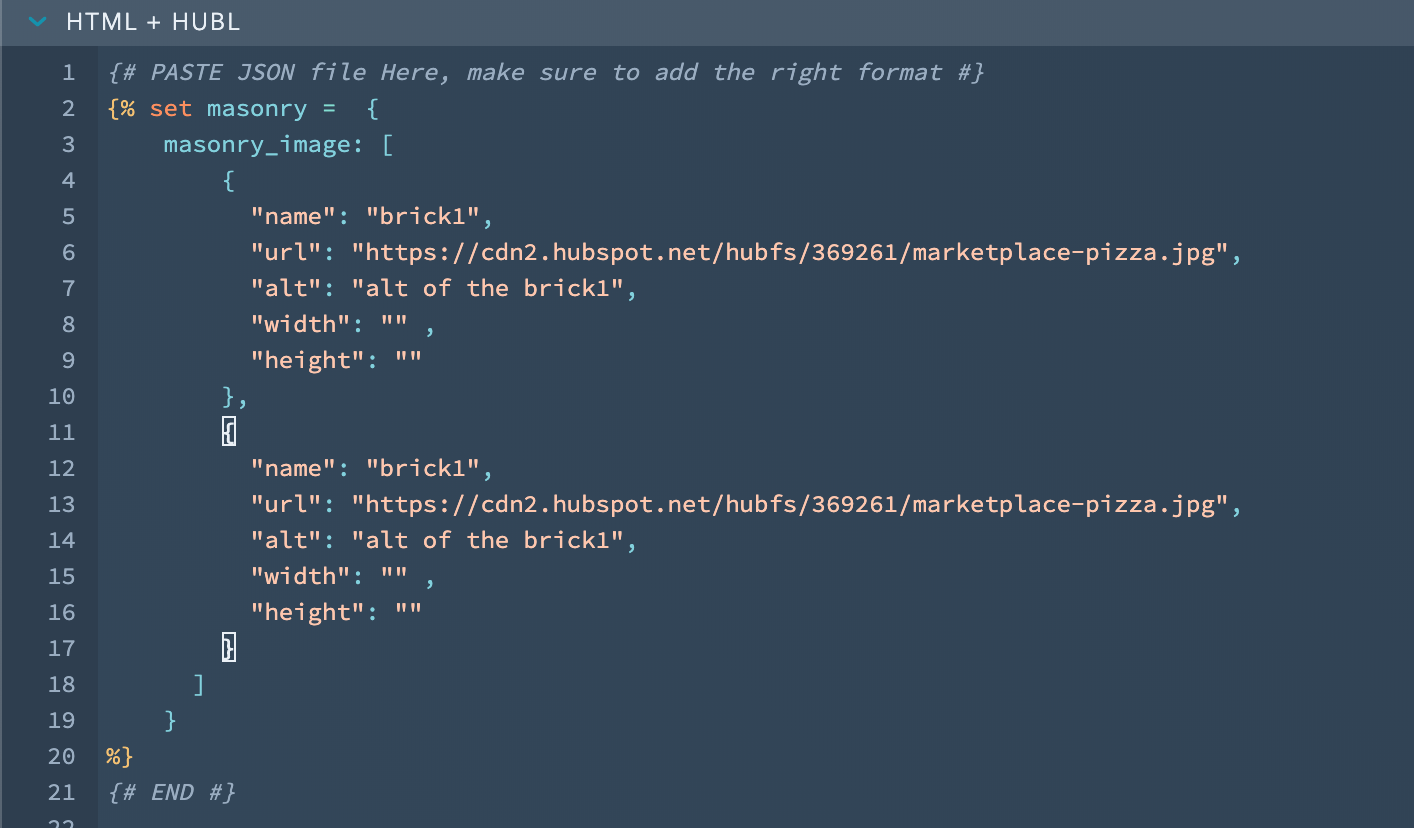Click the closing %} tag on line 20
Image resolution: width=1414 pixels, height=828 pixels.
119,756
